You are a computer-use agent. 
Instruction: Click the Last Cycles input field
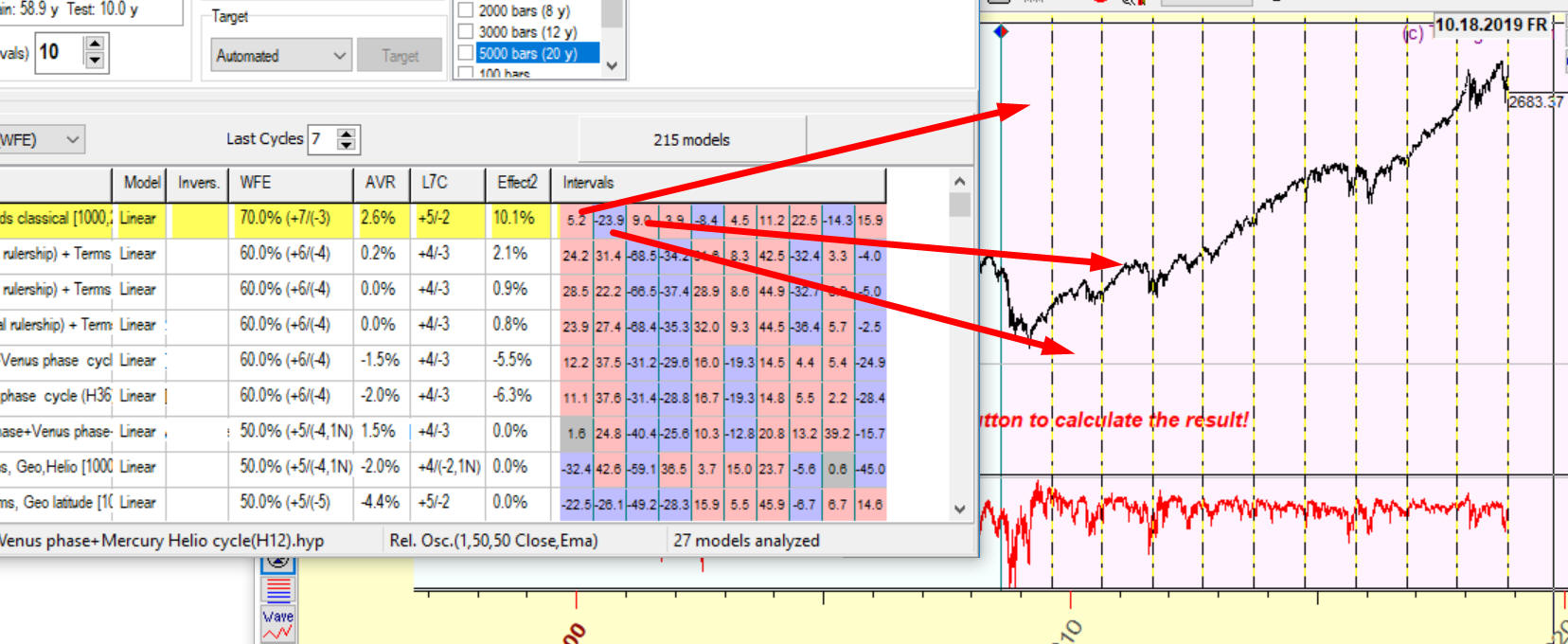pyautogui.click(x=322, y=139)
